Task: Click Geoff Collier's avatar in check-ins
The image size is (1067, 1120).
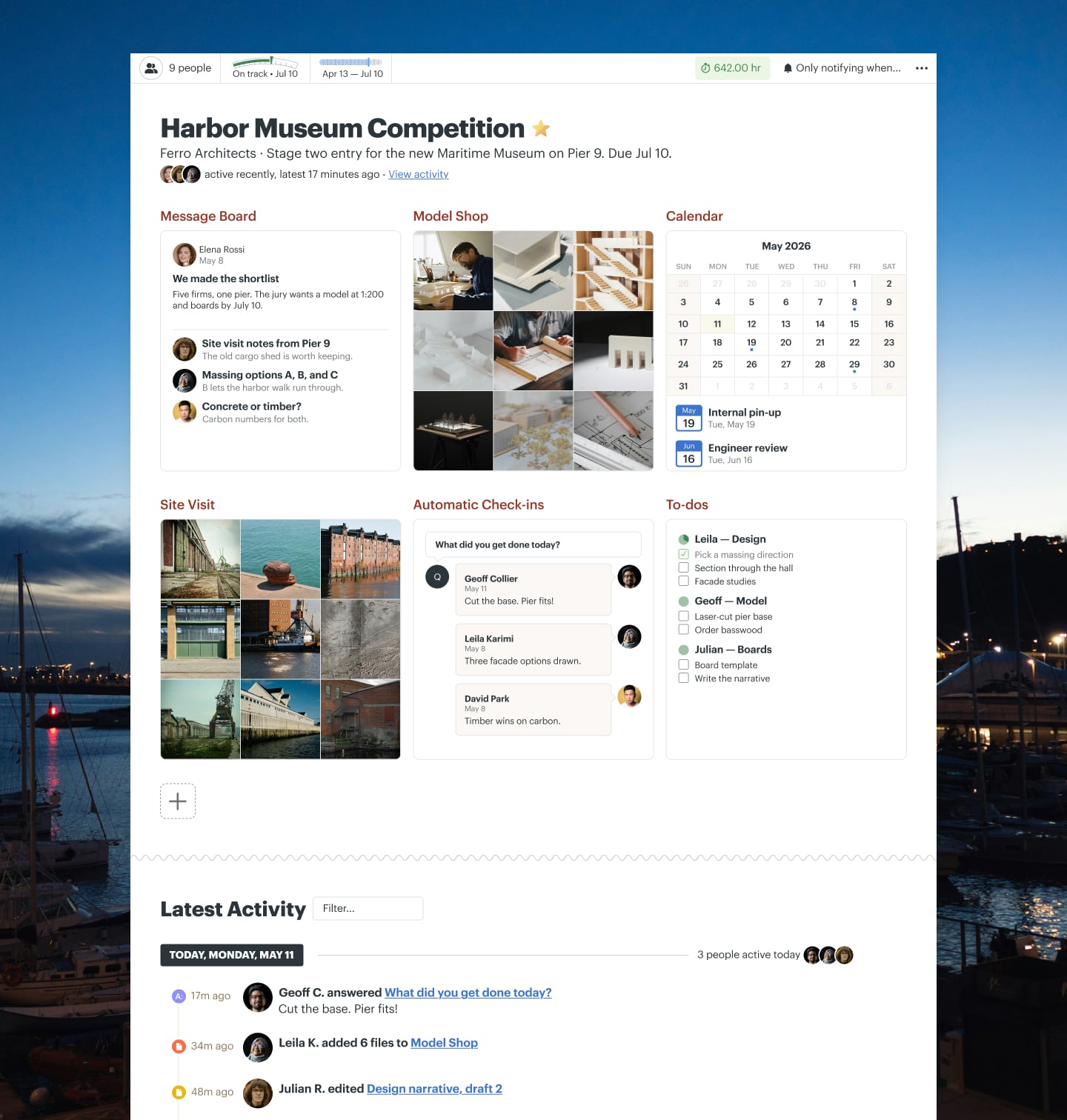Action: (629, 577)
